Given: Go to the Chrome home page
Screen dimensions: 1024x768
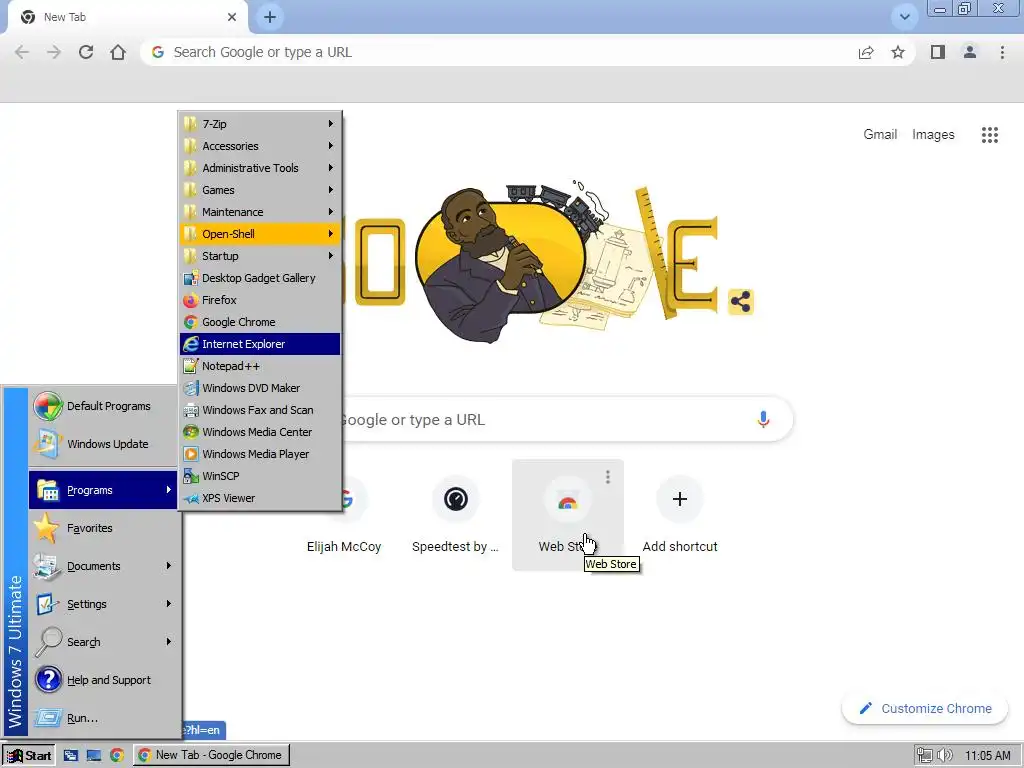Looking at the screenshot, I should pos(118,52).
